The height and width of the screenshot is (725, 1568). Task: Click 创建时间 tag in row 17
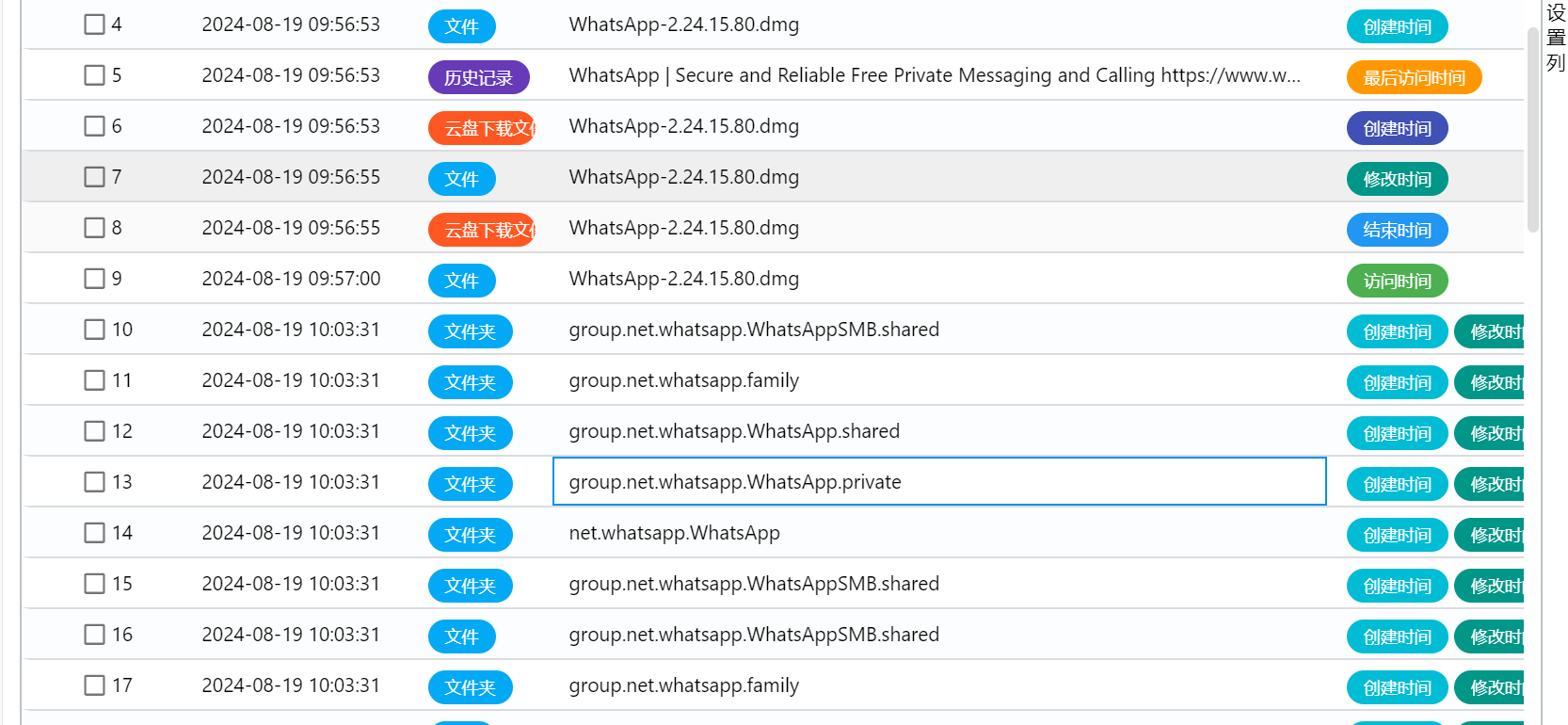(1398, 687)
